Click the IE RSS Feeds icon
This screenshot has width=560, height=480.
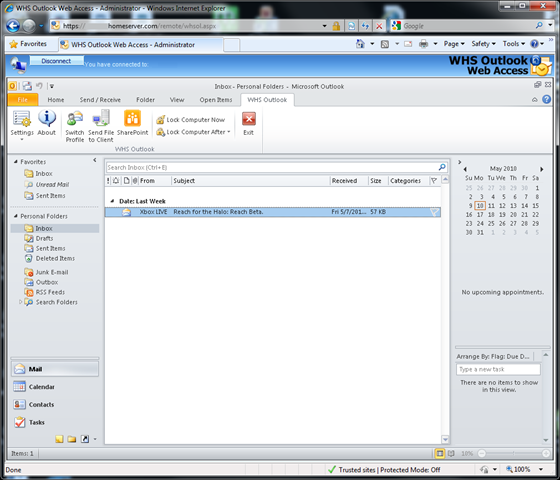point(385,44)
